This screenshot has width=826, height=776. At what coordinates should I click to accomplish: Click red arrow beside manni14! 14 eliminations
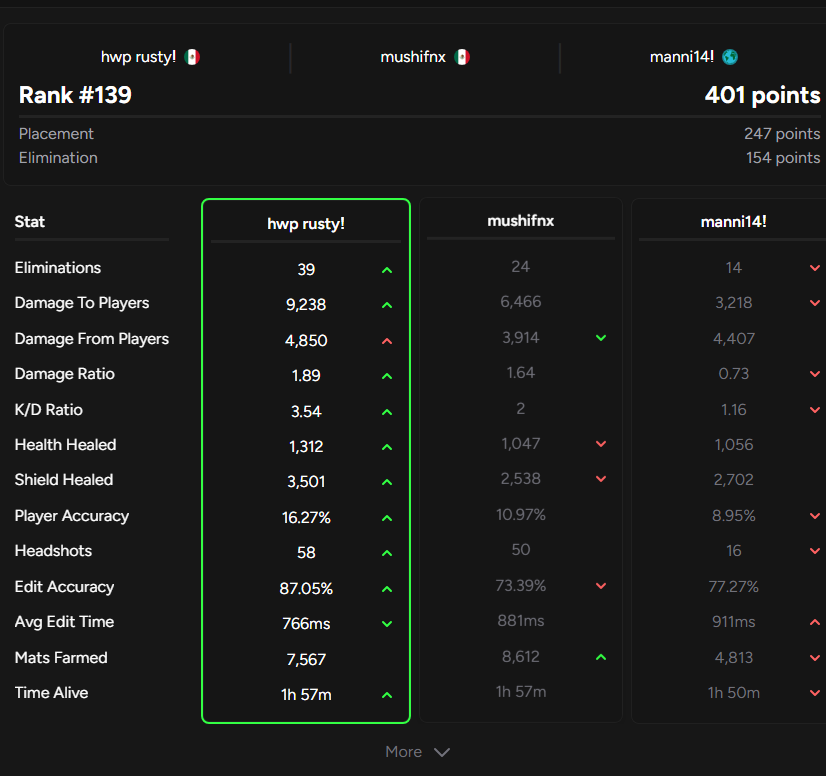(815, 268)
